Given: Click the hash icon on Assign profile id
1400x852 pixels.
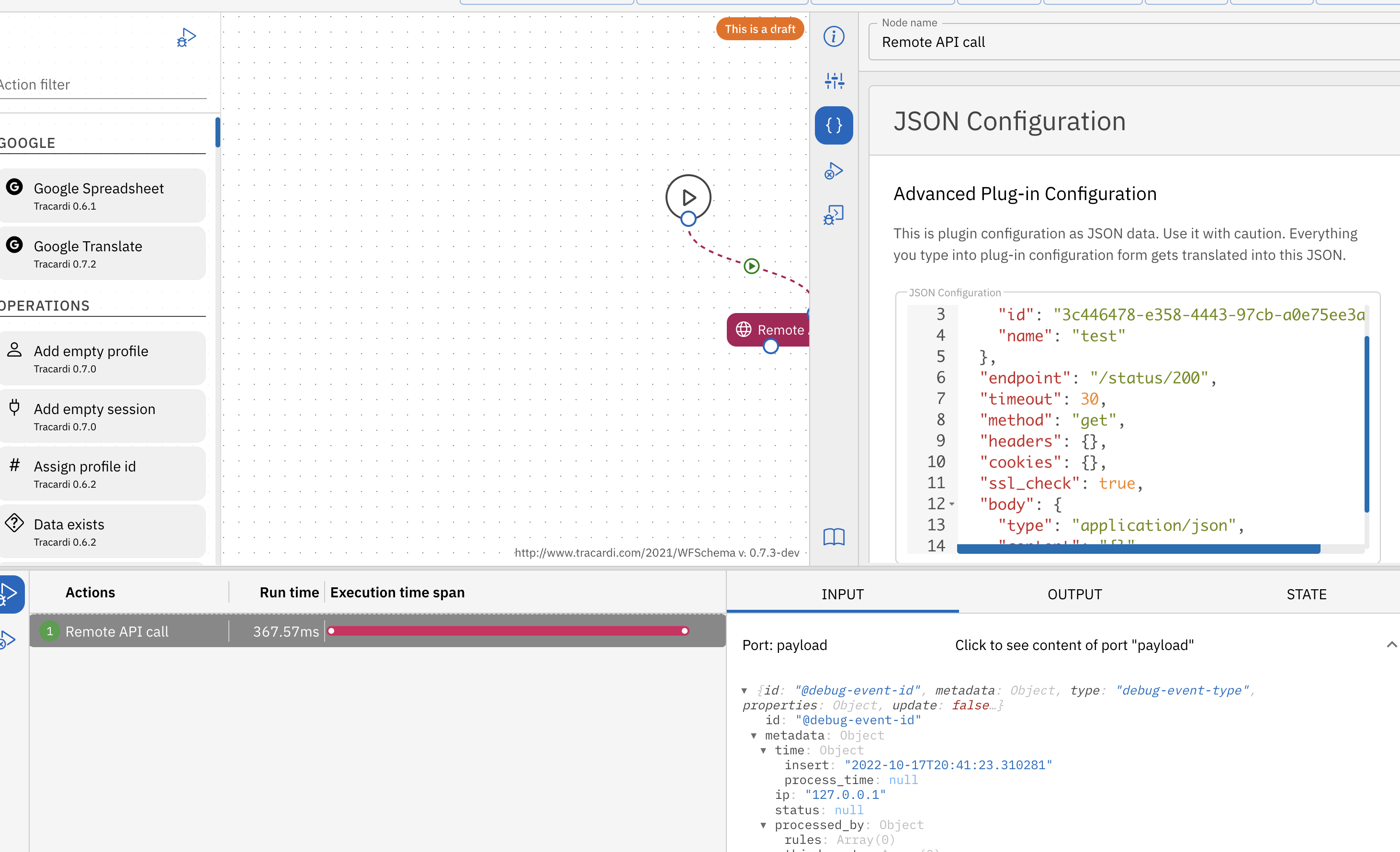Looking at the screenshot, I should [x=15, y=466].
